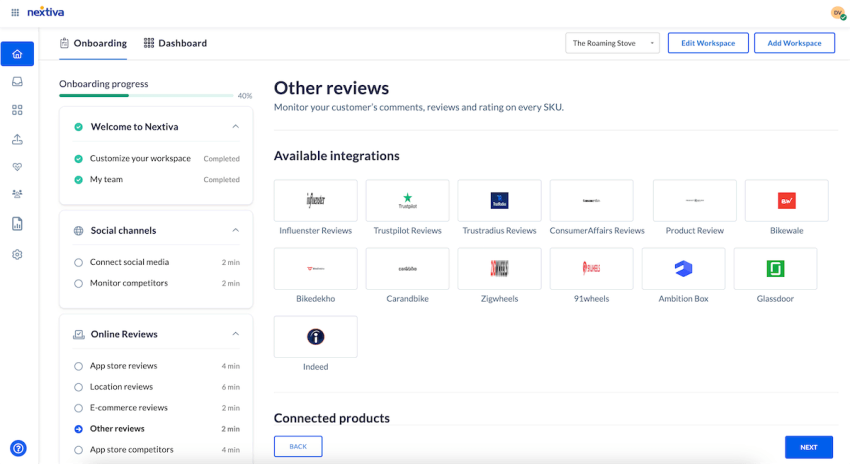Select the Connect social media step

[157, 262]
